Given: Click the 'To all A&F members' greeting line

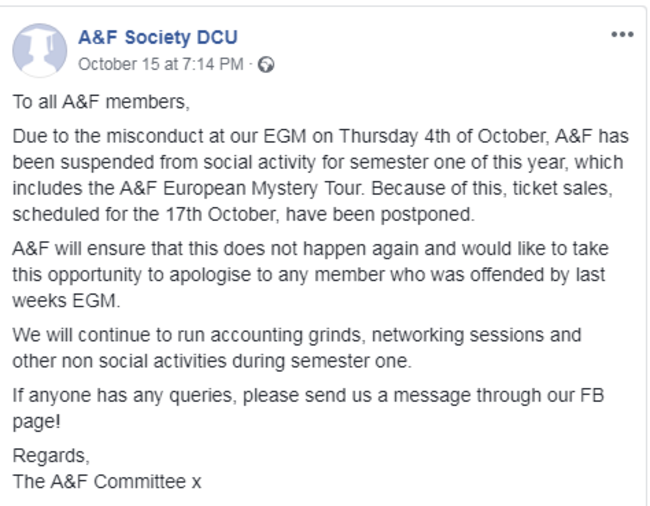Looking at the screenshot, I should [x=100, y=102].
